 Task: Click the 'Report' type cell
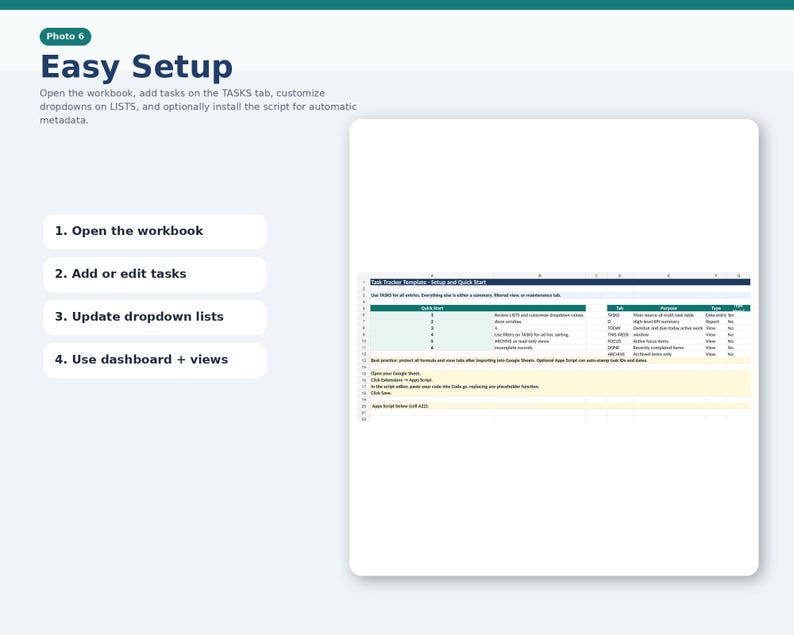point(716,322)
